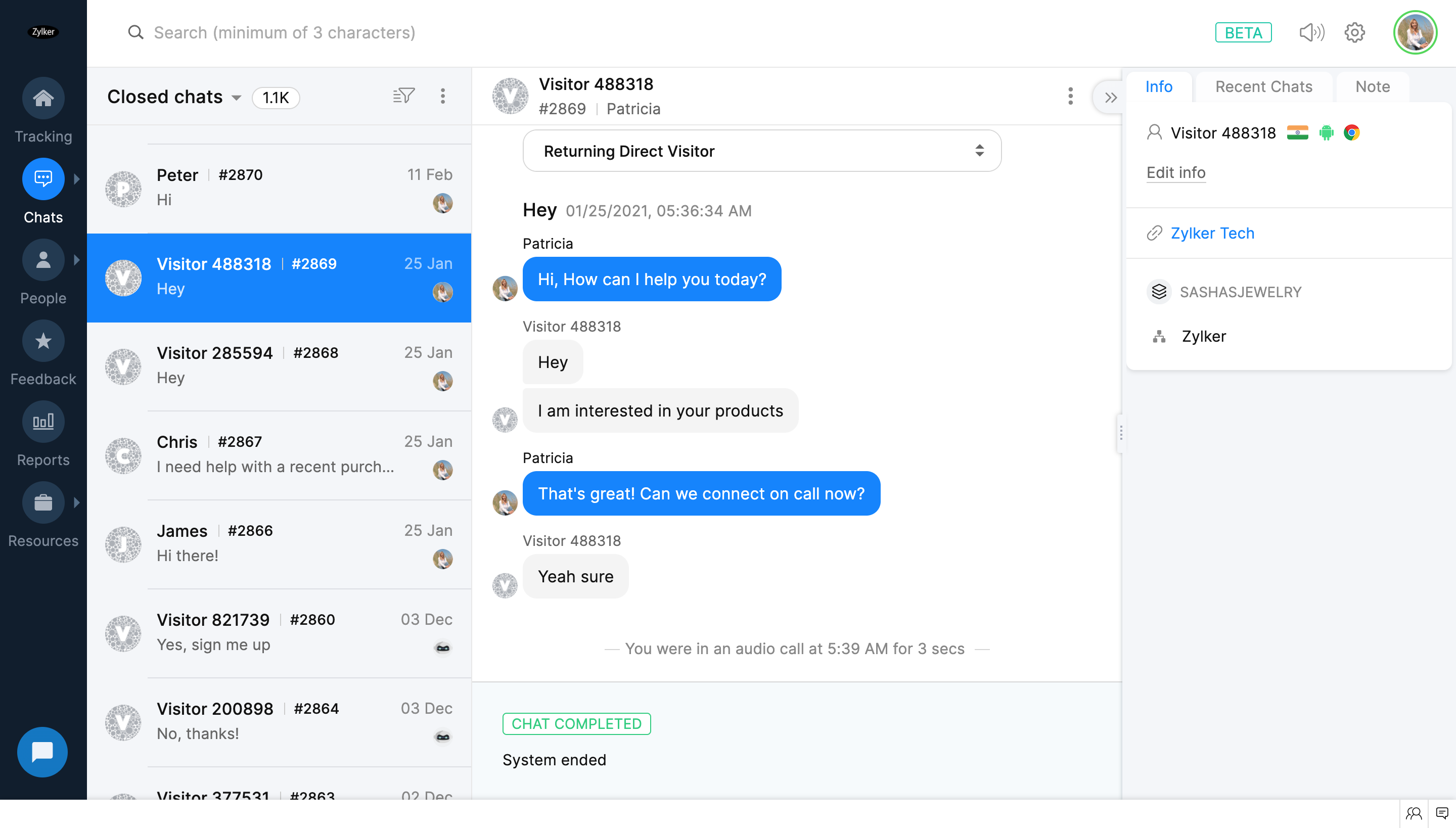The height and width of the screenshot is (828, 1456).
Task: Click Edit info link
Action: click(1175, 172)
